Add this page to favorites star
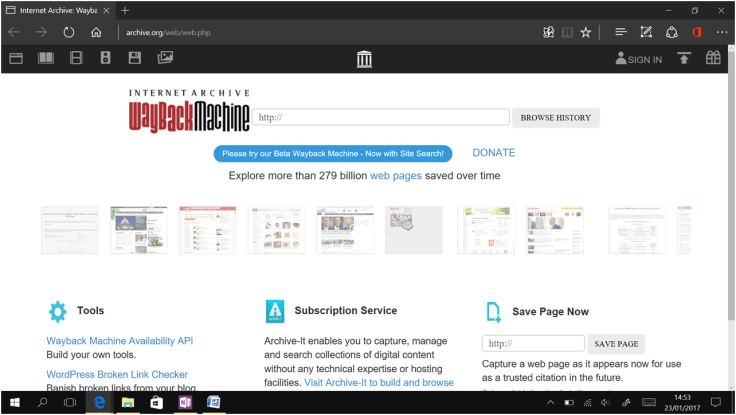 point(586,32)
